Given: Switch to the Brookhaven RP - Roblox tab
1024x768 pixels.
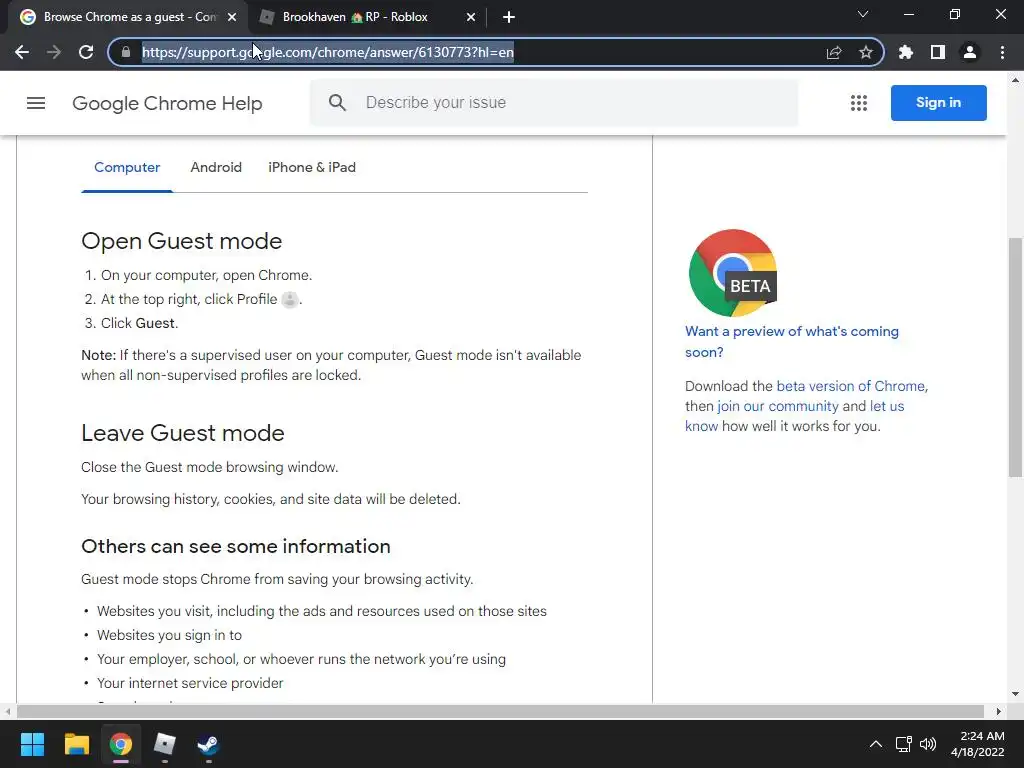Looking at the screenshot, I should pos(367,17).
